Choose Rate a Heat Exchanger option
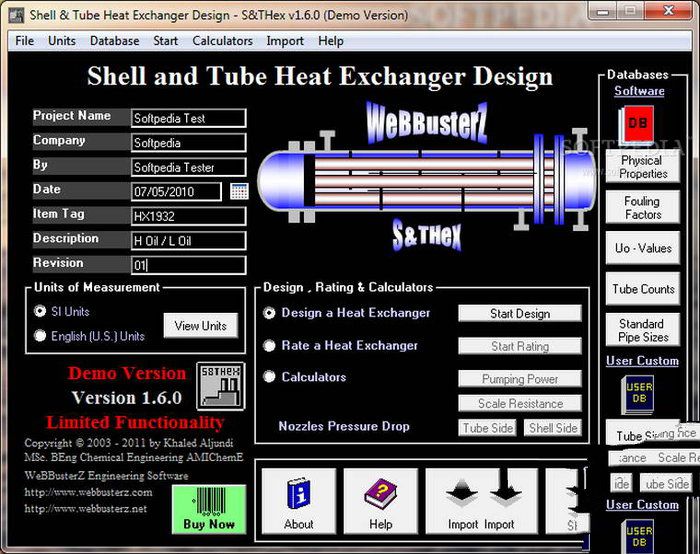700x554 pixels. [x=269, y=346]
